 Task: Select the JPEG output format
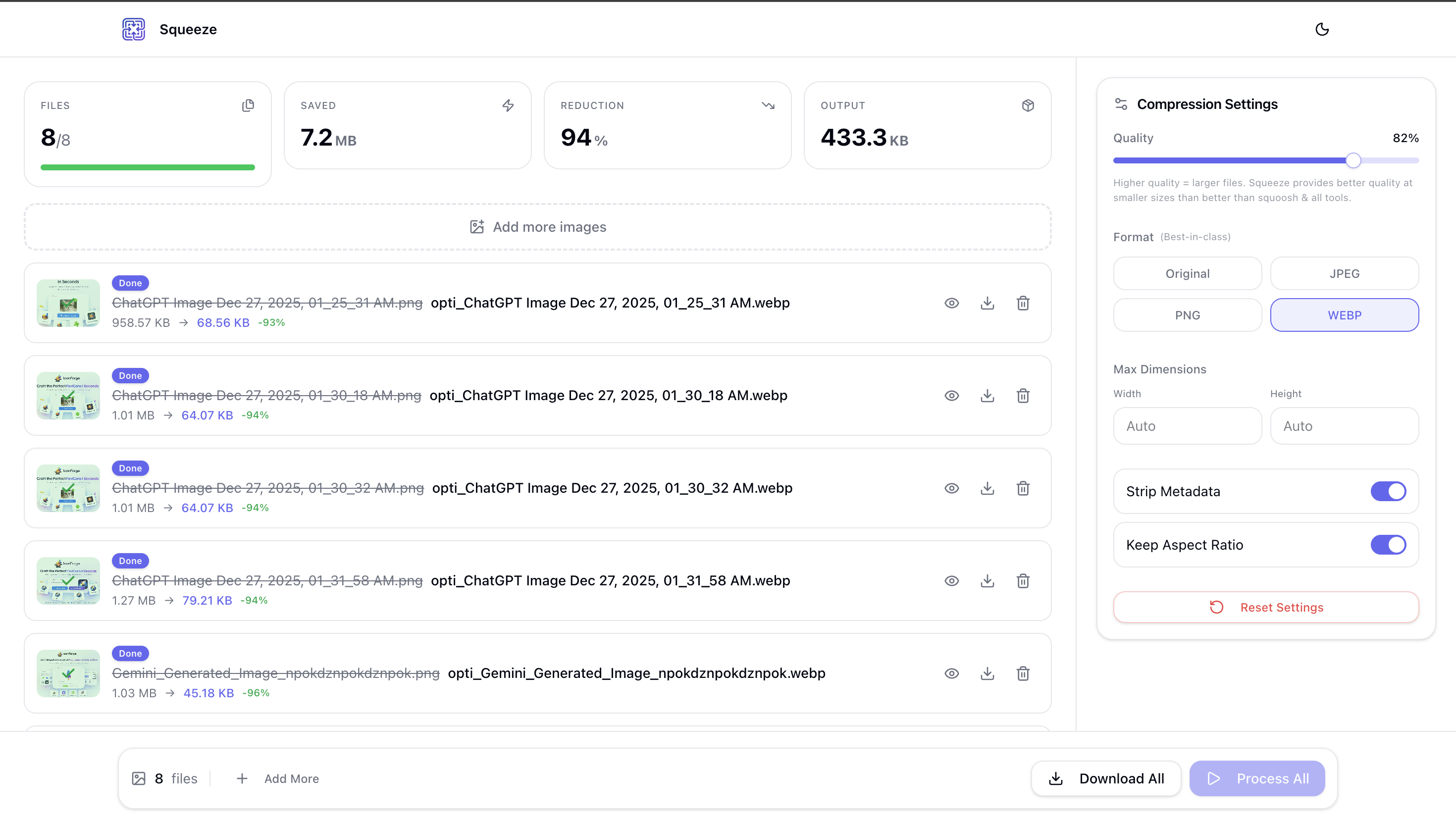tap(1344, 273)
